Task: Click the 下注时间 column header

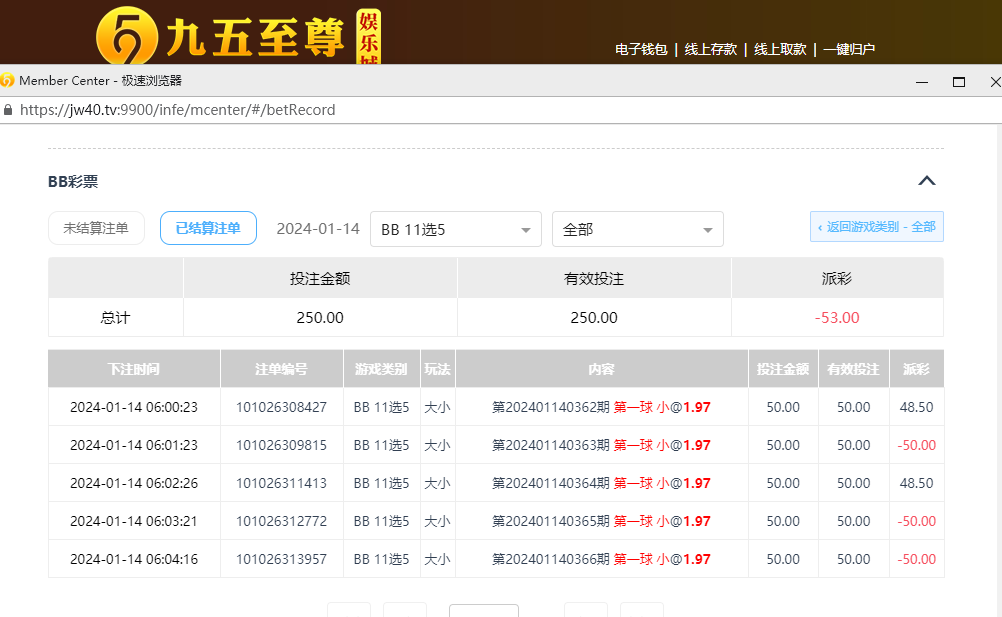Action: pyautogui.click(x=134, y=369)
